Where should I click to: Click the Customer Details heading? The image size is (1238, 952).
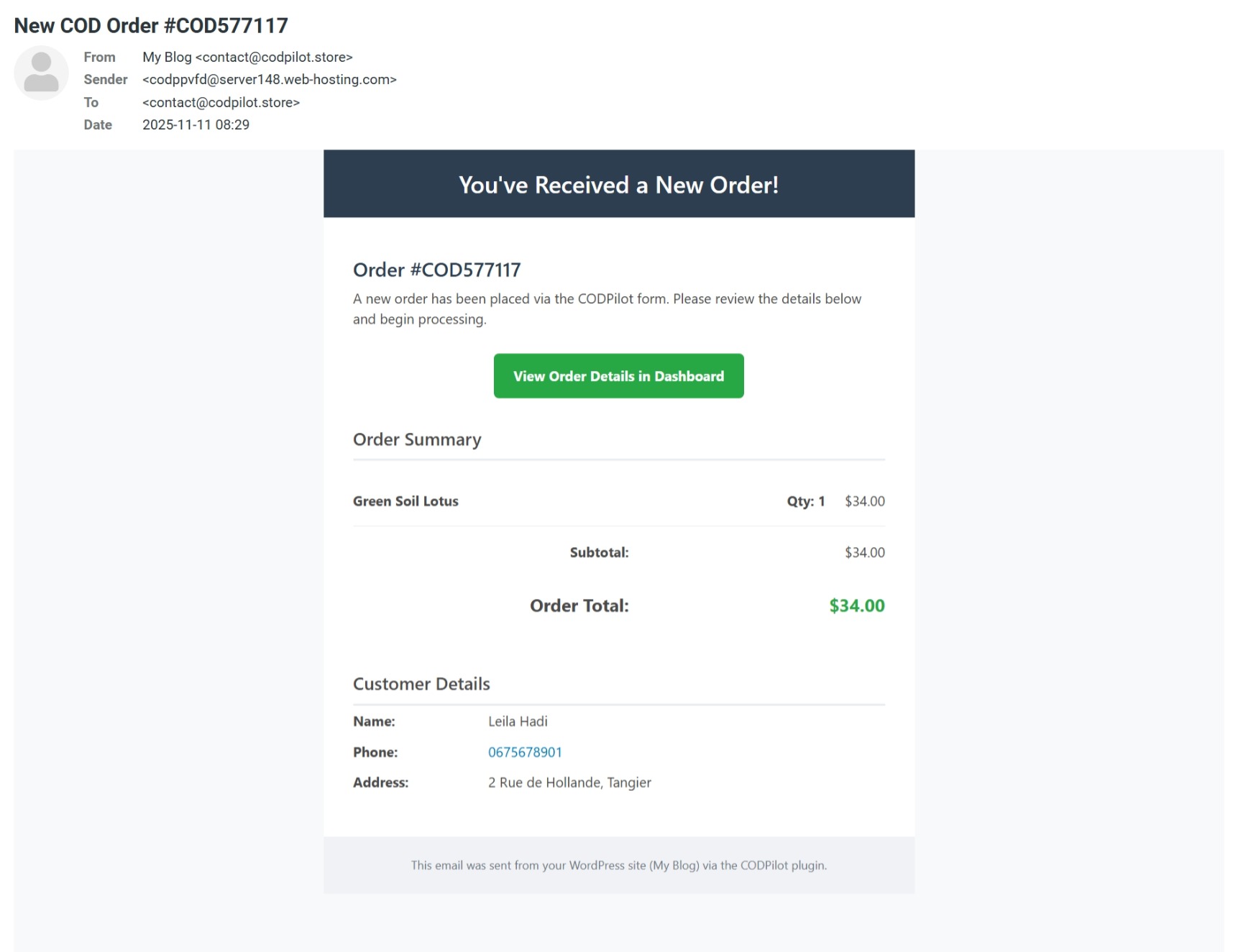(421, 684)
